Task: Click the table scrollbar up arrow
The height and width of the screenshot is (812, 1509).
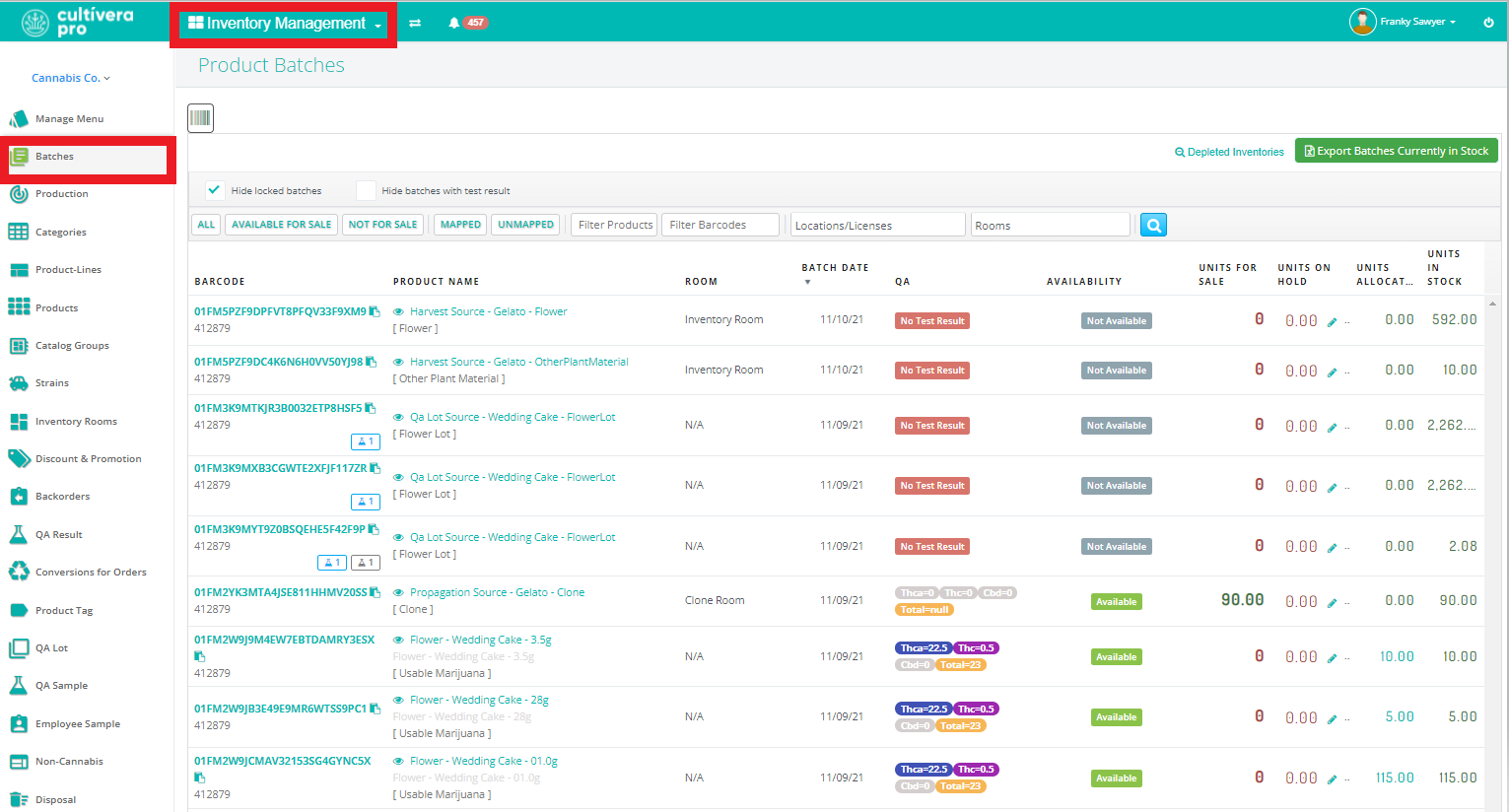Action: coord(1492,304)
